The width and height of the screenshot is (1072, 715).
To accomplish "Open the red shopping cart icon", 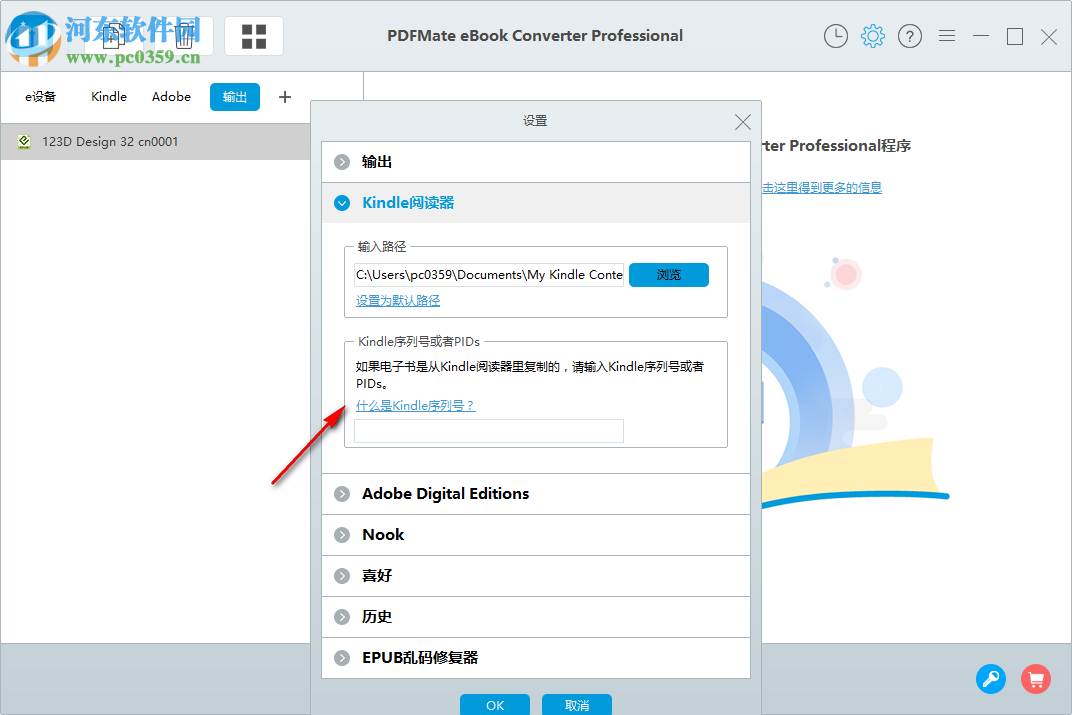I will [x=1036, y=679].
